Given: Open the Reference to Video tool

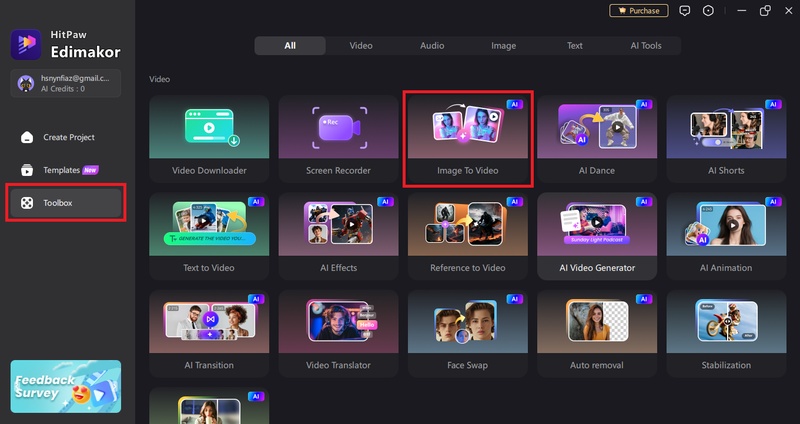Looking at the screenshot, I should 467,236.
